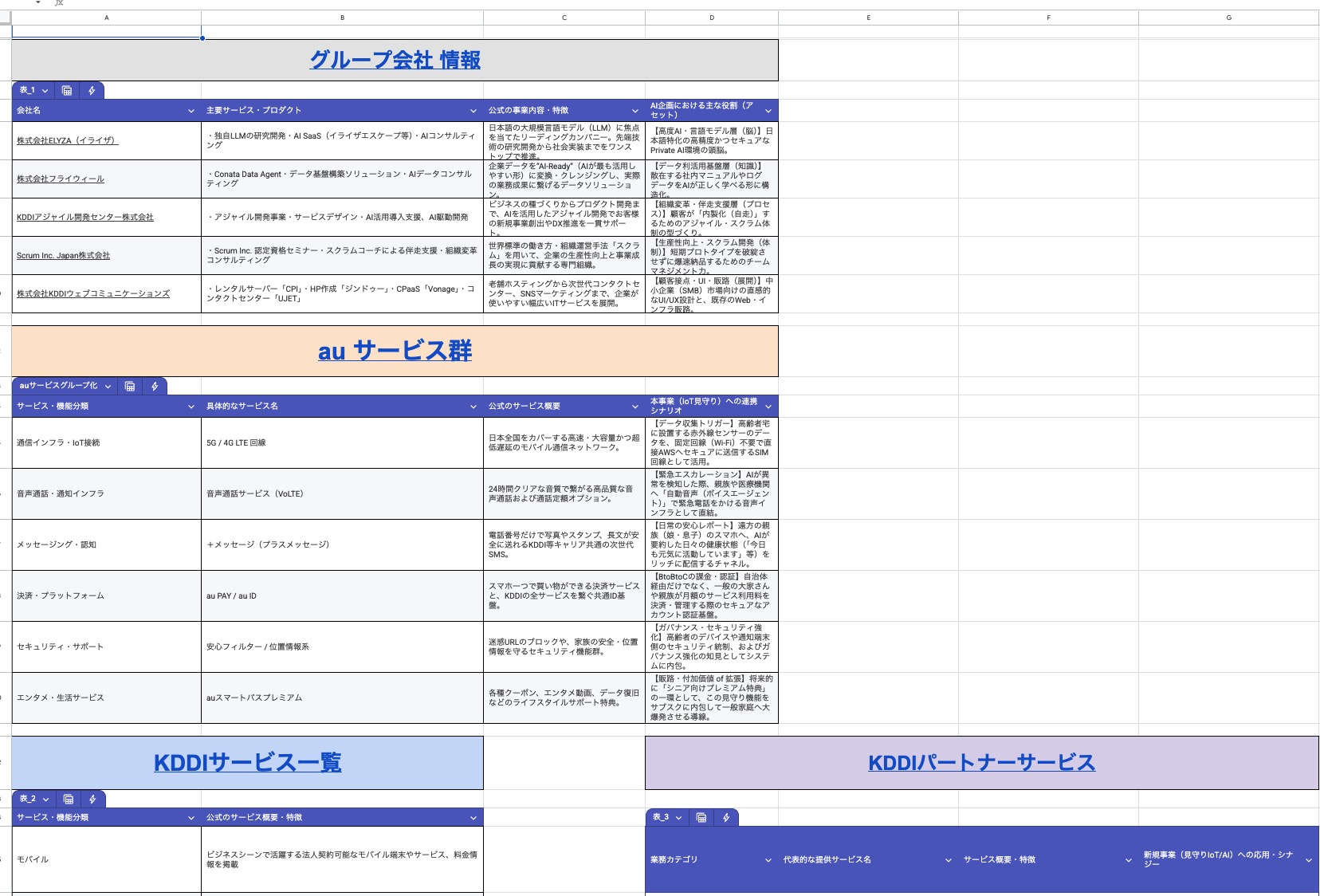This screenshot has height=896, width=1320.
Task: Click lightning icon for auサービスグループ化 table
Action: point(155,387)
